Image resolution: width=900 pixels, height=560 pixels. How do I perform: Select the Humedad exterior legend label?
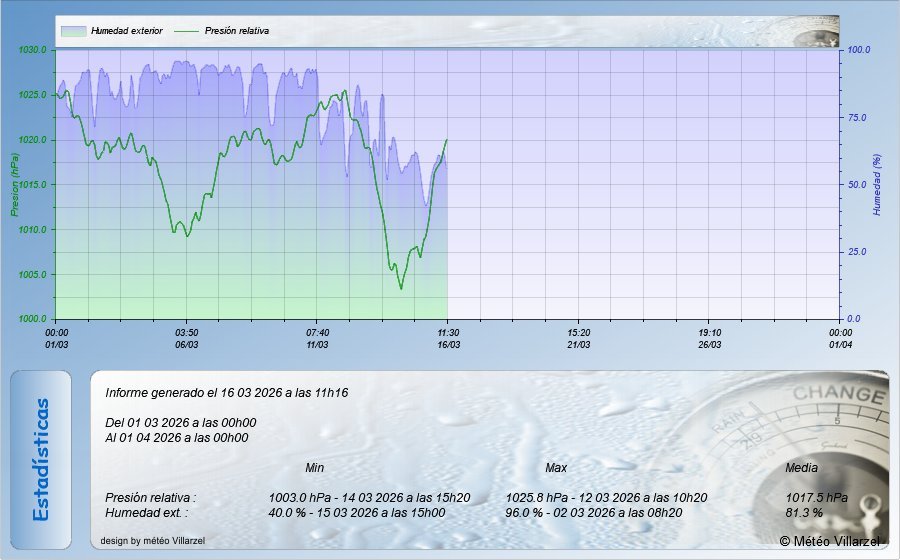(x=126, y=31)
